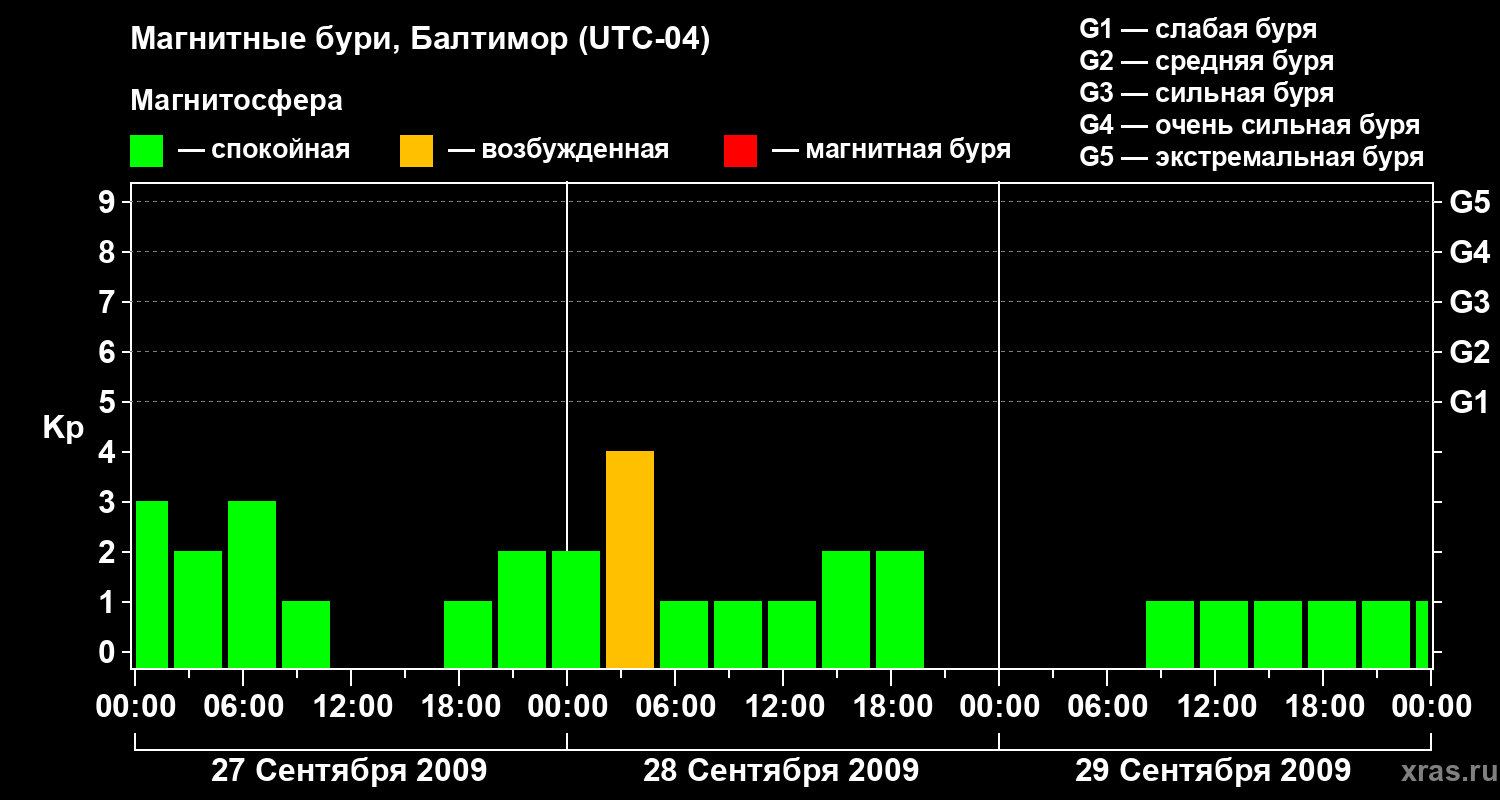Viewport: 1500px width, 800px height.
Task: Select the Kp 1 bar at 12:00 on 28 September
Action: pos(792,634)
